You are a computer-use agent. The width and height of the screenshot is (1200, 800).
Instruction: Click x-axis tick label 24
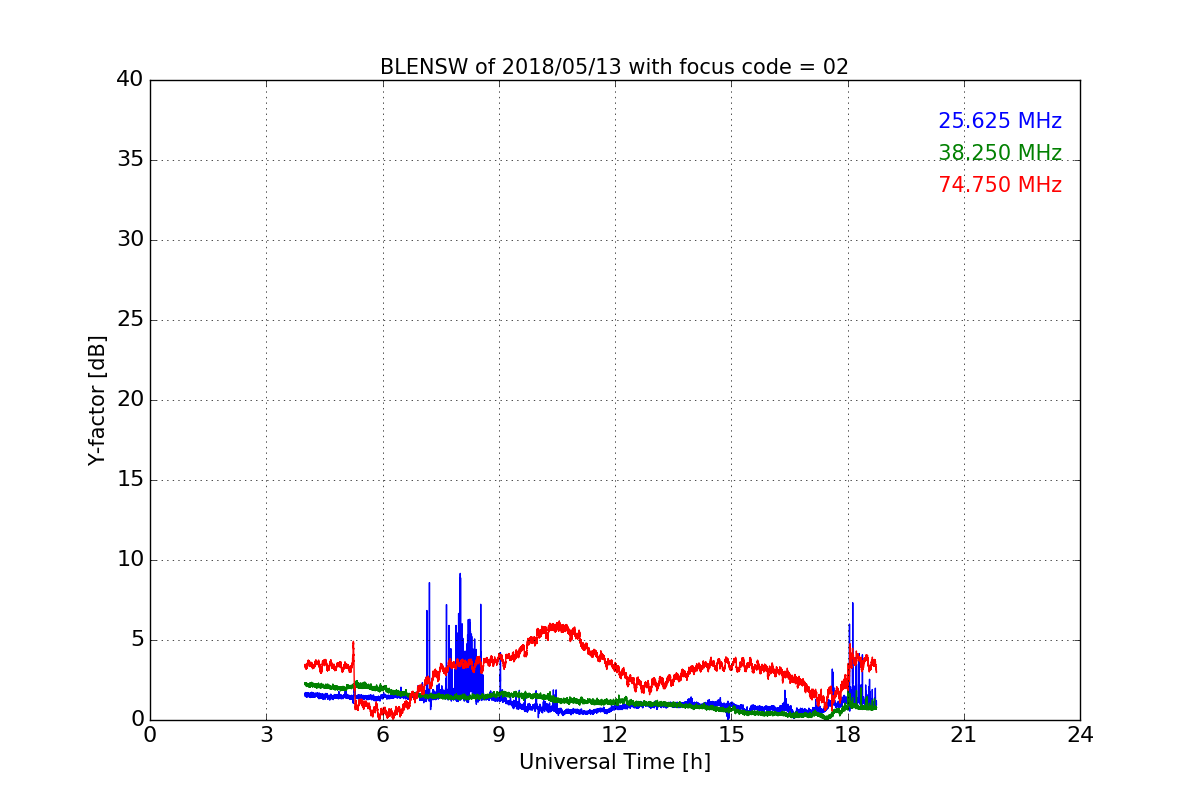click(1080, 735)
